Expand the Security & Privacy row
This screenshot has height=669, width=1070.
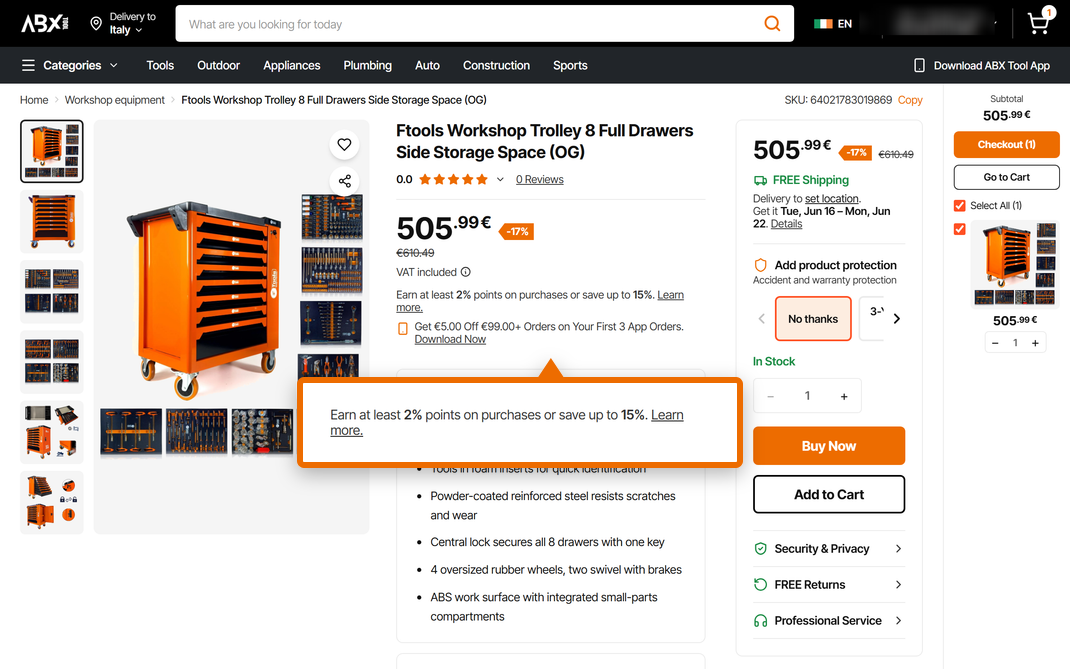point(828,549)
